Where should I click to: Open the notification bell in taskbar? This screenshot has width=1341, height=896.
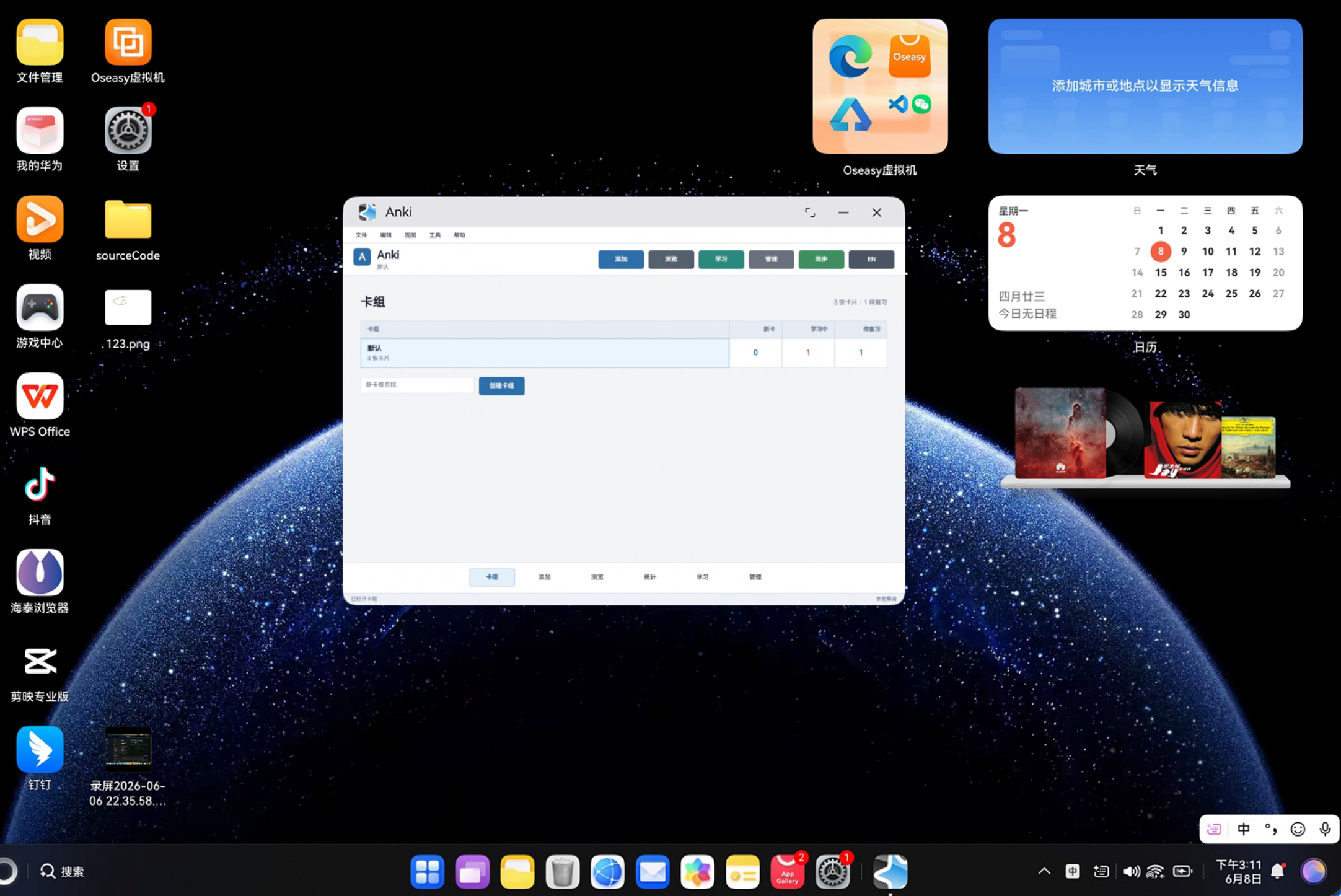coord(1278,872)
